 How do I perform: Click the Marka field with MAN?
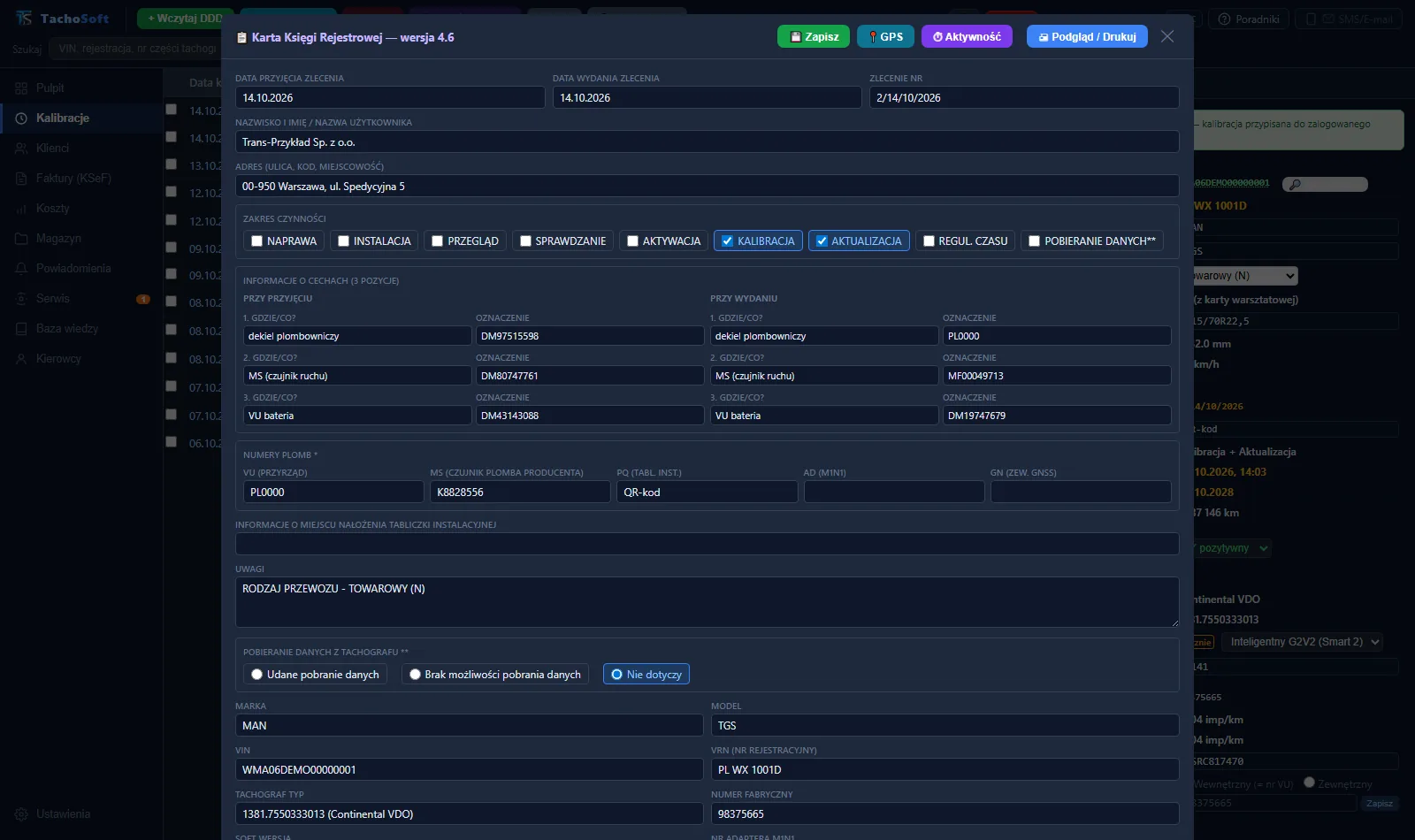coord(469,725)
